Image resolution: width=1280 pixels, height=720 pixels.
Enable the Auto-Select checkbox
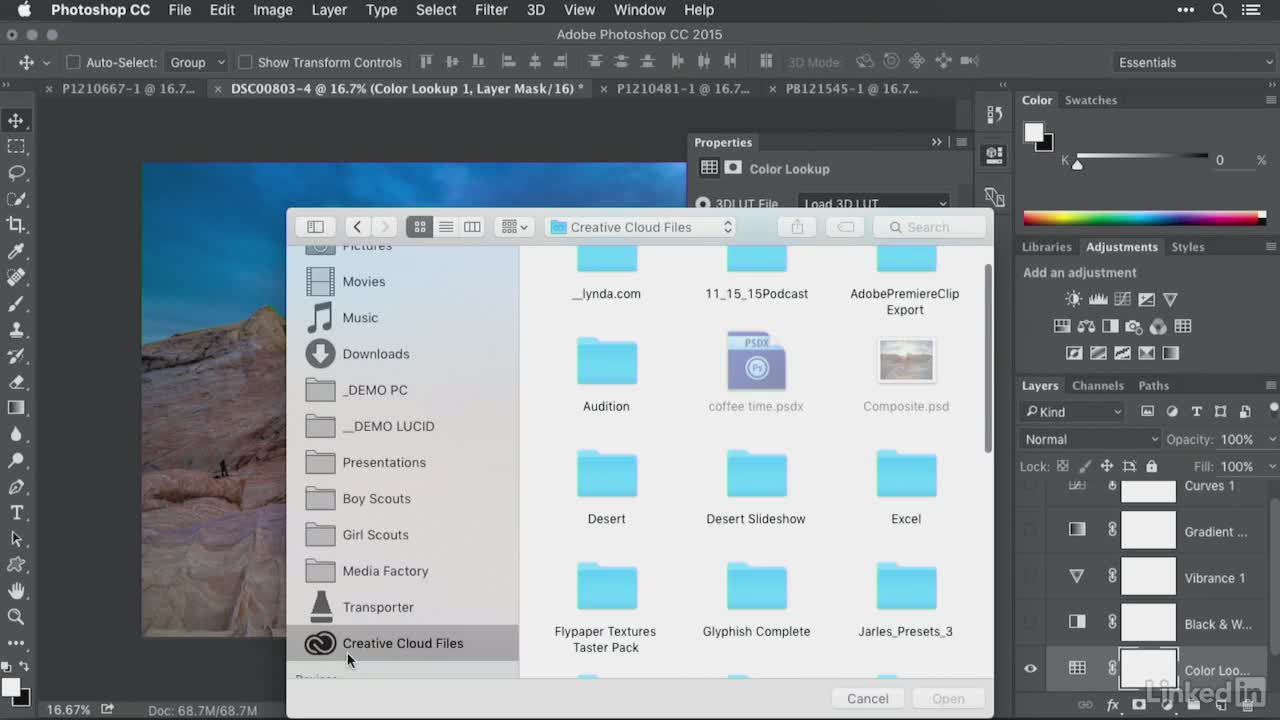pos(73,62)
